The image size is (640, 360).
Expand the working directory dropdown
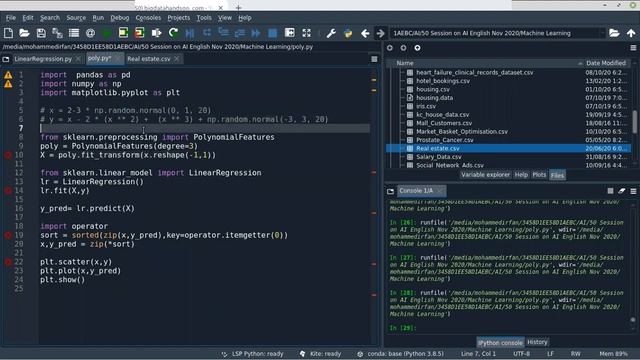pos(602,33)
